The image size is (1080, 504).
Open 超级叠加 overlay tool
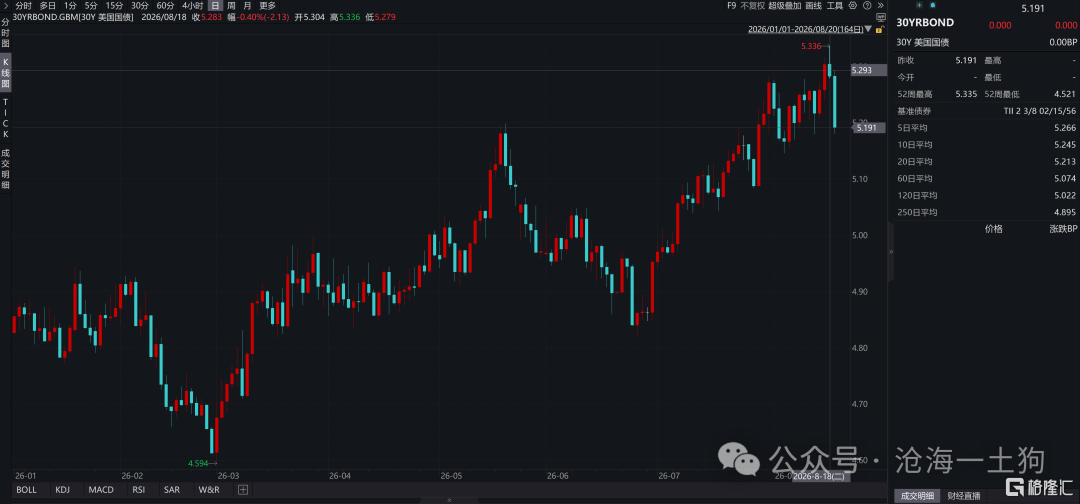click(x=785, y=6)
